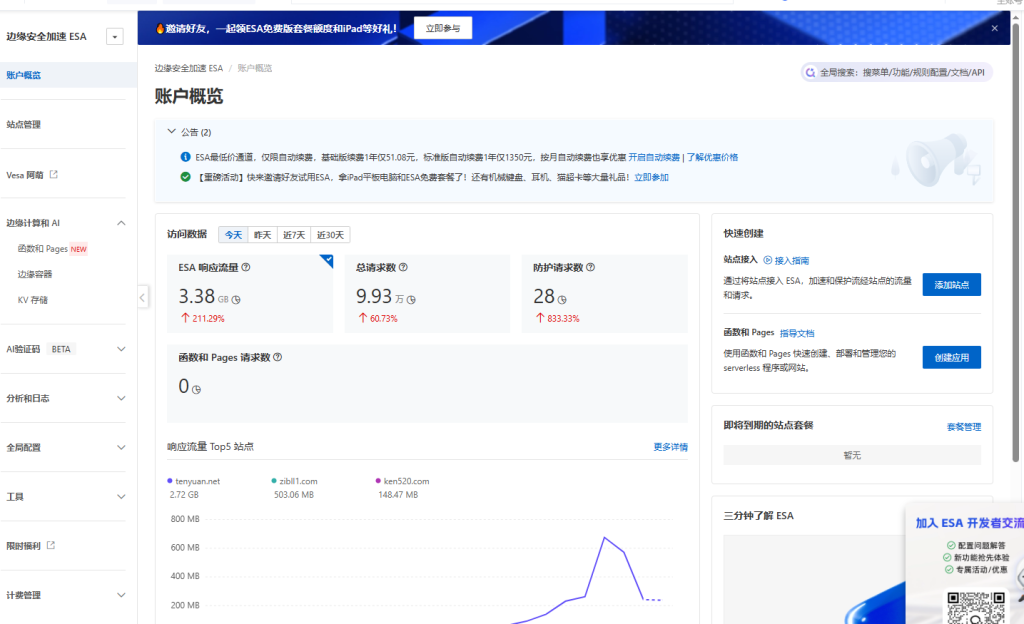Click 接入指南 link
Image resolution: width=1024 pixels, height=624 pixels.
(x=792, y=260)
